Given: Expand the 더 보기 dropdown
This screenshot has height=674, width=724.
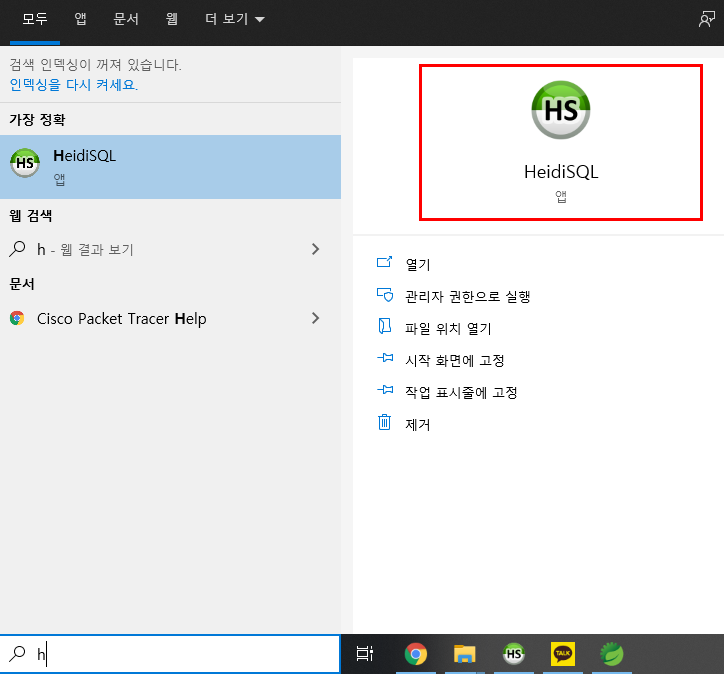Looking at the screenshot, I should point(235,19).
